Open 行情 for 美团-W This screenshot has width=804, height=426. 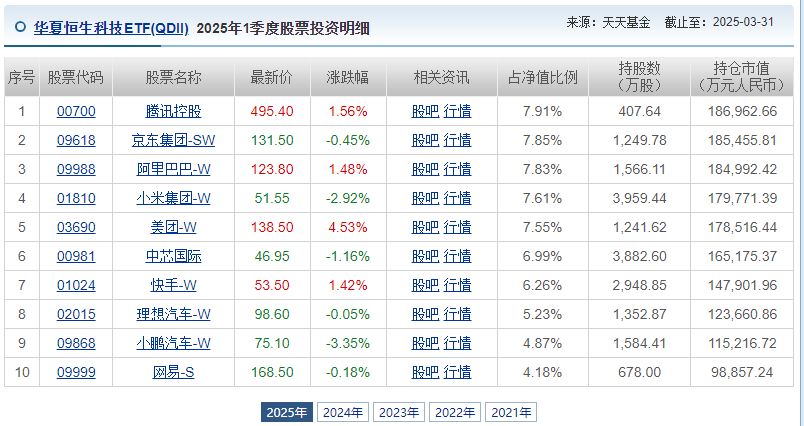[457, 227]
